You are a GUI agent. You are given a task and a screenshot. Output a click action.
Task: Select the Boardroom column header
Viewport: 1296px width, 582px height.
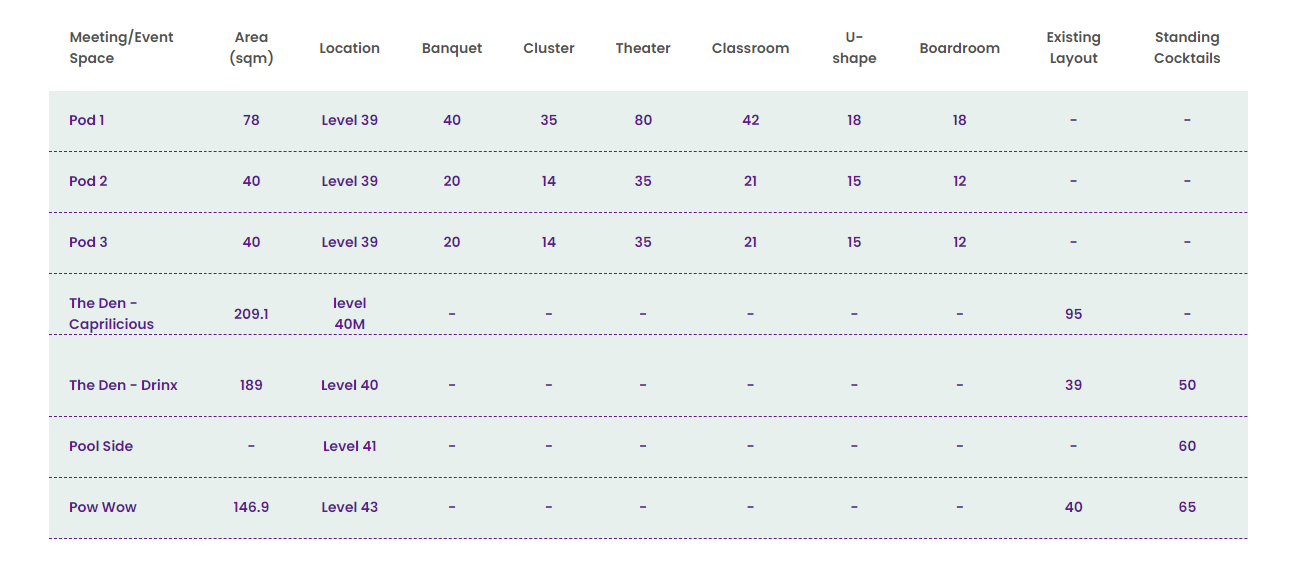point(959,48)
